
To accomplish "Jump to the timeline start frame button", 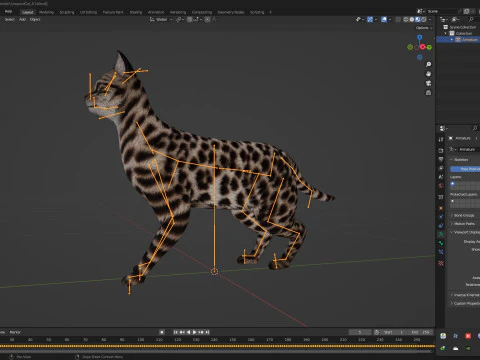I will tap(176, 332).
